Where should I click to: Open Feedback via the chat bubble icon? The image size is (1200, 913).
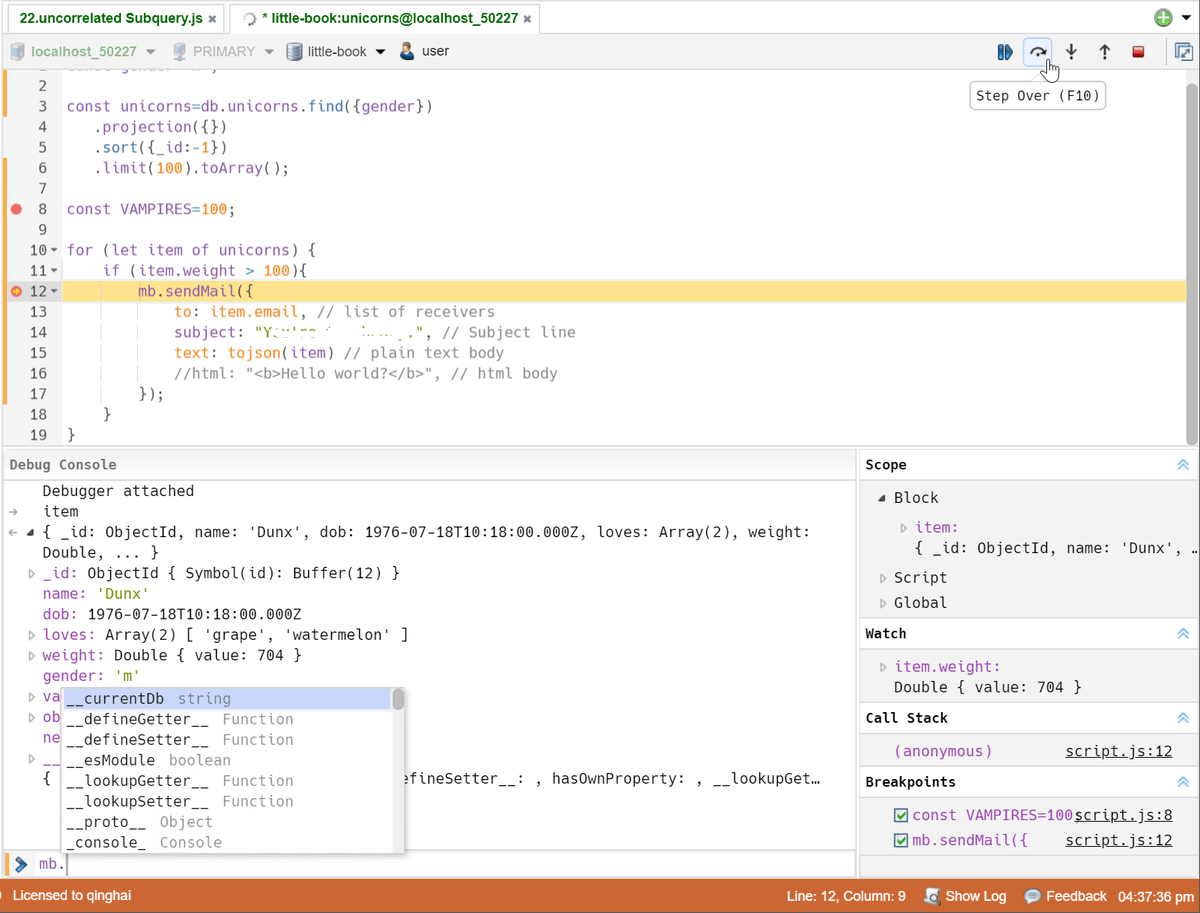click(x=1031, y=896)
